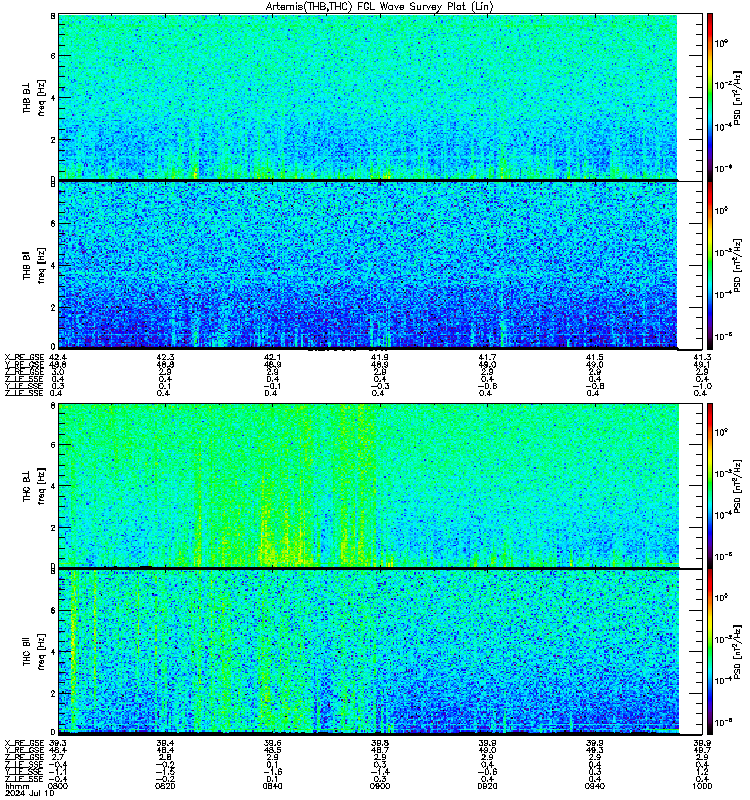Click the hhmm axis unit label
Image resolution: width=750 pixels, height=800 pixels.
(x=17, y=786)
